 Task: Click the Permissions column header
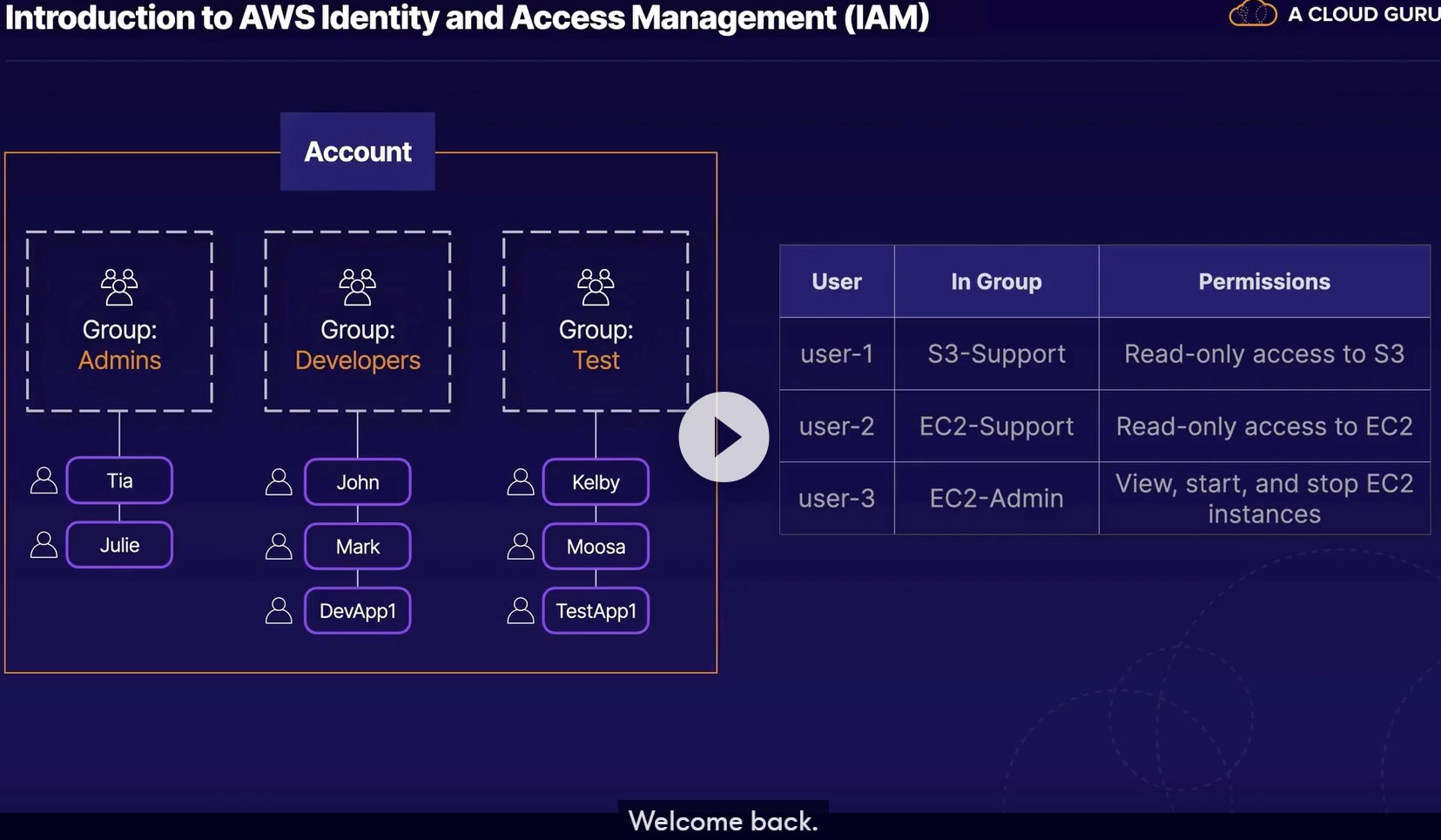click(x=1264, y=281)
